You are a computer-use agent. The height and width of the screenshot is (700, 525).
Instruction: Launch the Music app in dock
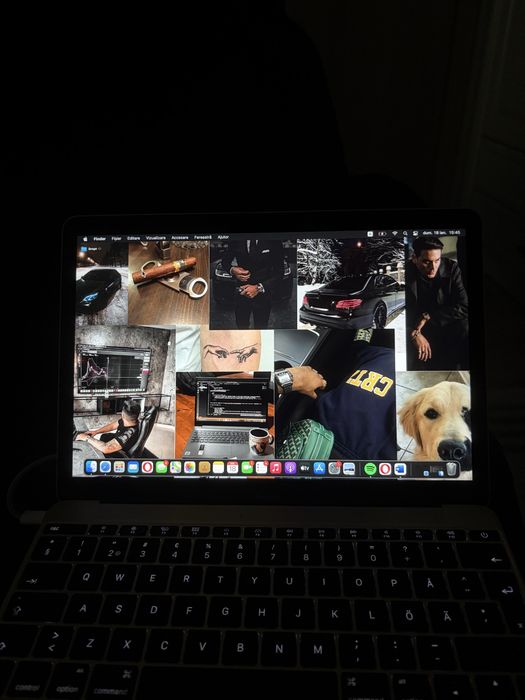(x=275, y=467)
